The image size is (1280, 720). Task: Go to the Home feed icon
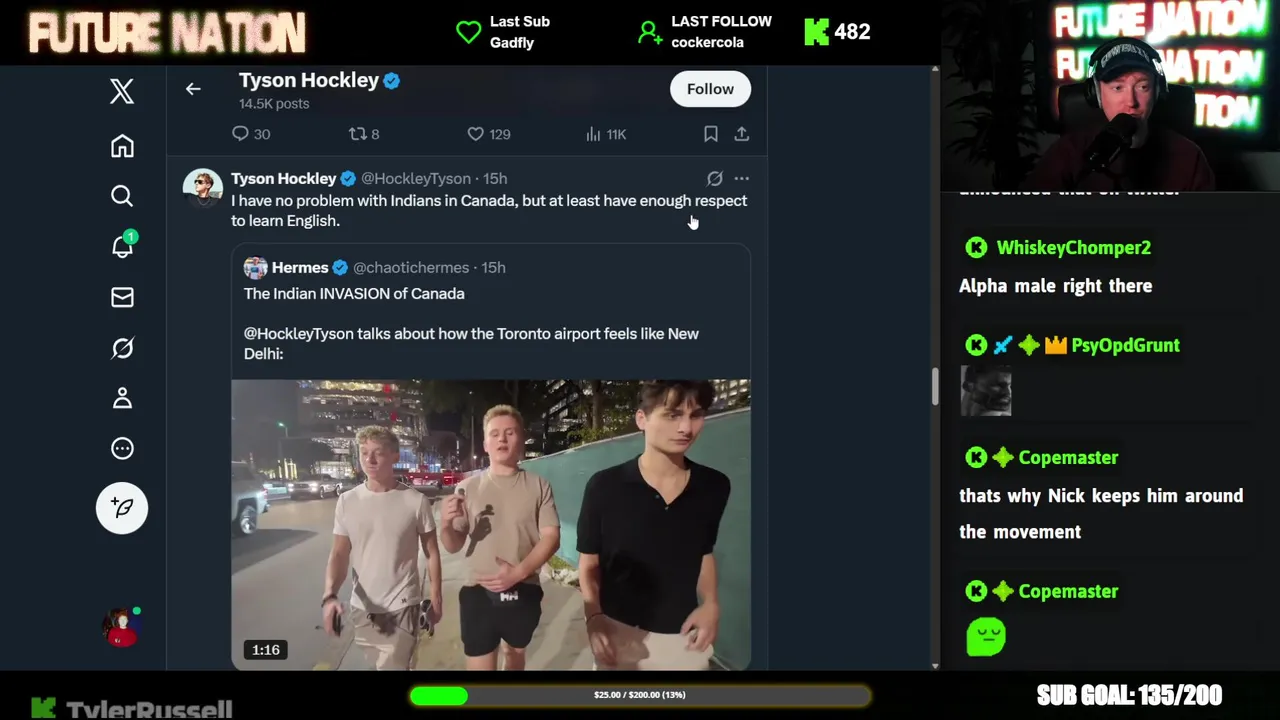coord(122,146)
